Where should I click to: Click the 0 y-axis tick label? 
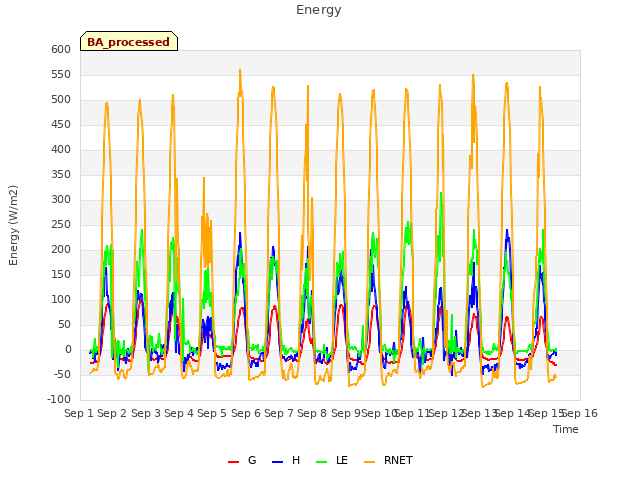click(68, 350)
